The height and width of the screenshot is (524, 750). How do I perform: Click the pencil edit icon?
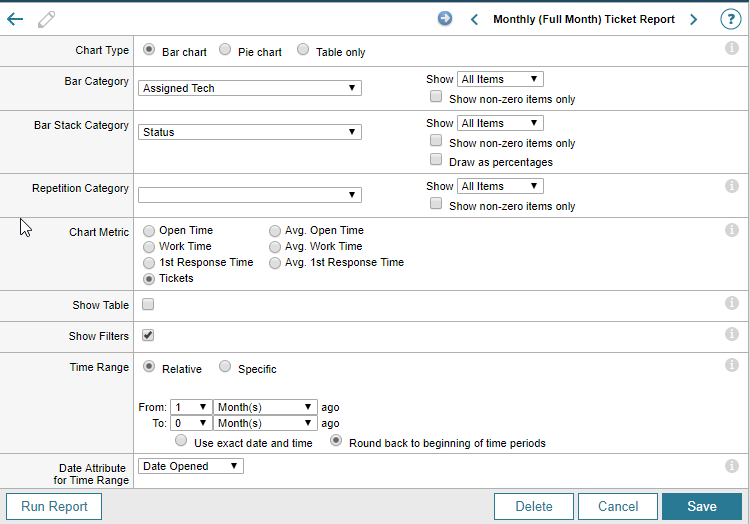(46, 20)
